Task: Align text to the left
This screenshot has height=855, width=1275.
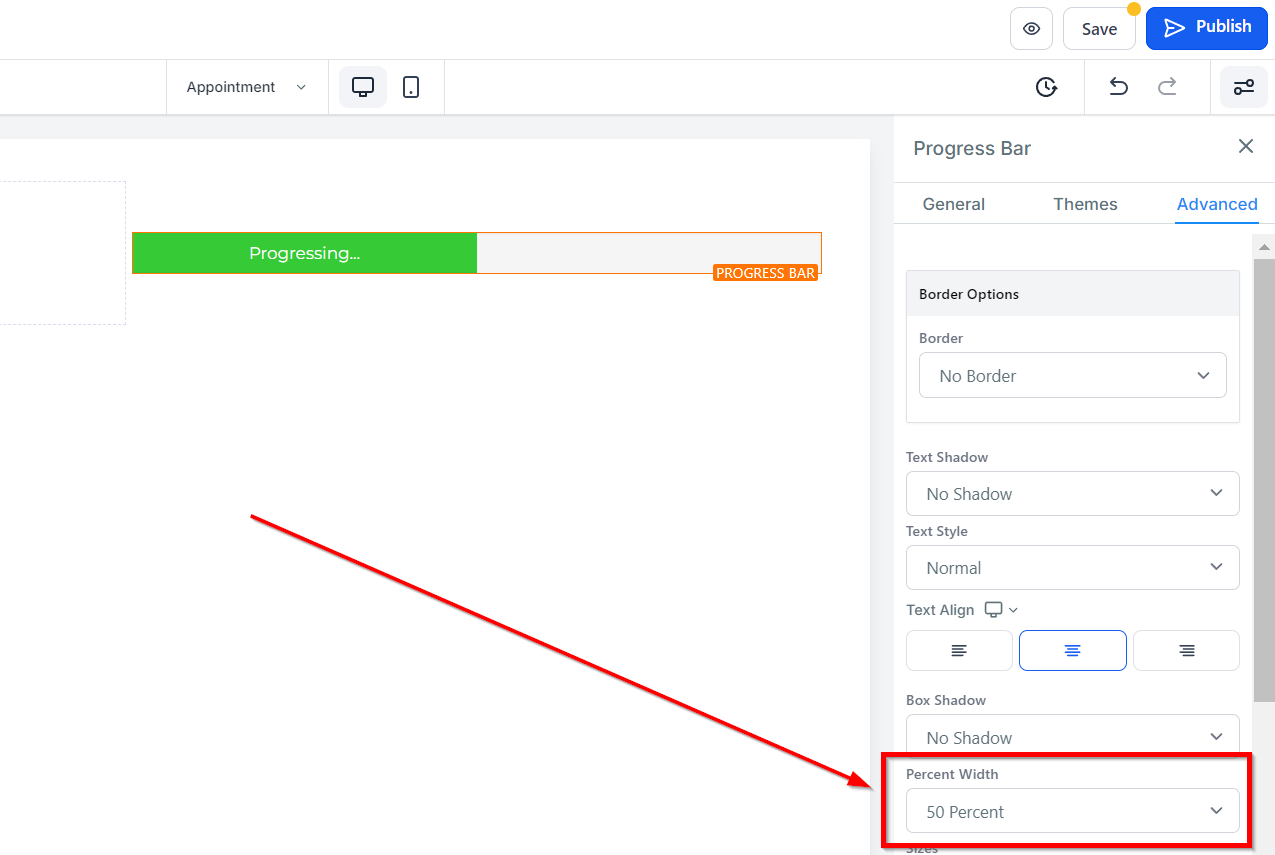Action: point(959,650)
